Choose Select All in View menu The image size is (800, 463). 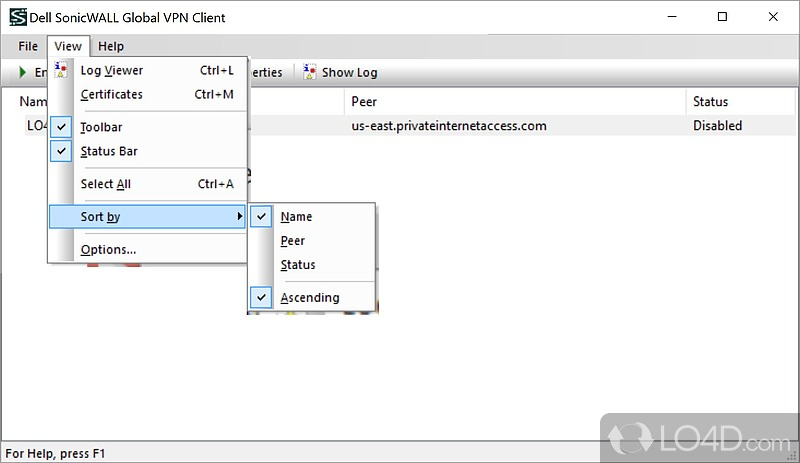point(148,184)
